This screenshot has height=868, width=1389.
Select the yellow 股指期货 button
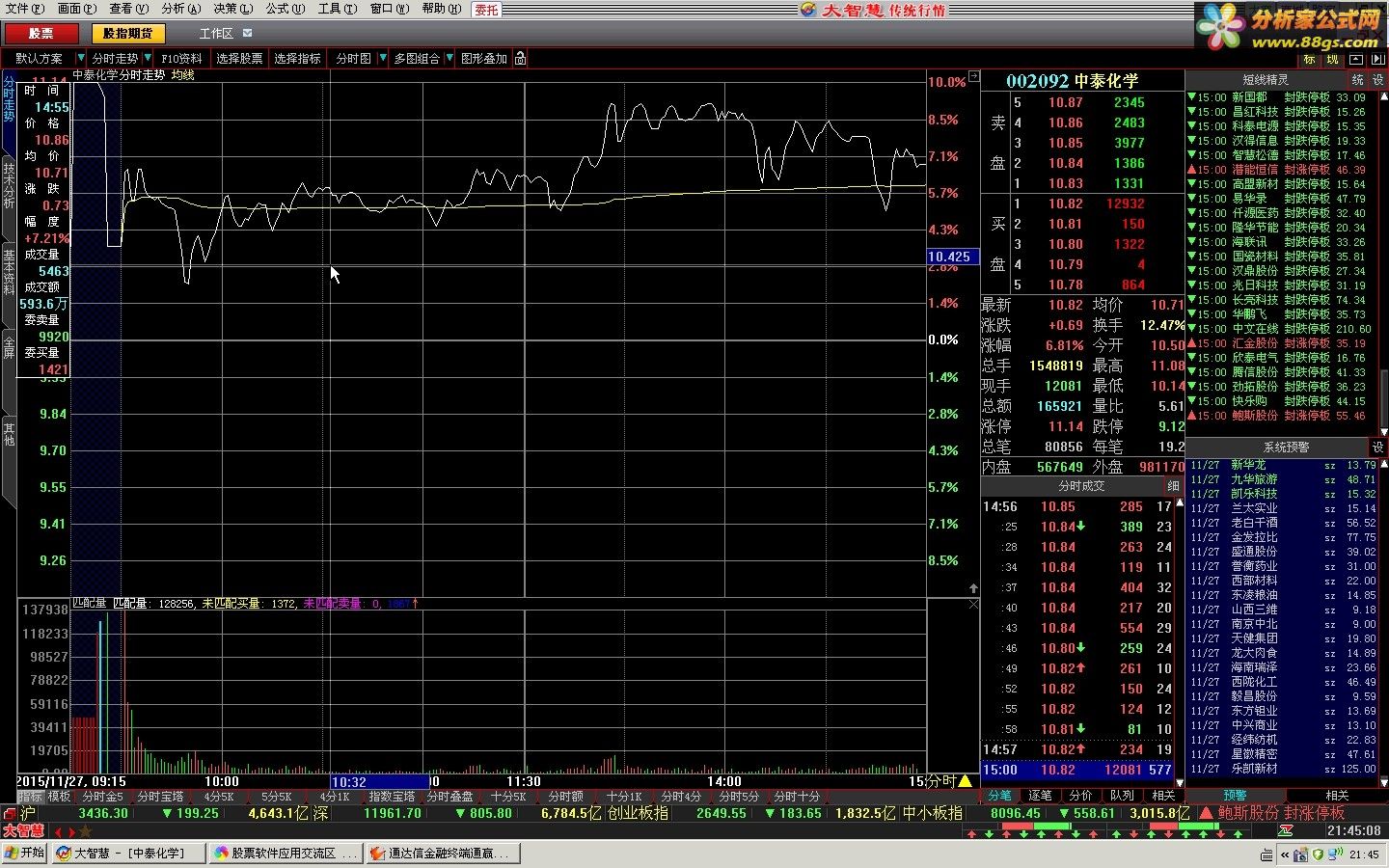128,34
